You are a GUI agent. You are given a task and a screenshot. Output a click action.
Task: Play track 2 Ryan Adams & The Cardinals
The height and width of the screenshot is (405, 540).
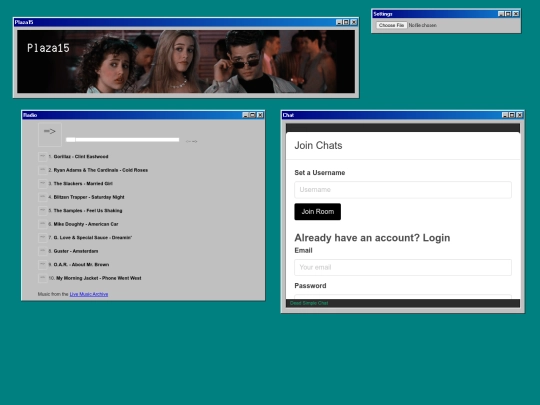coord(43,170)
